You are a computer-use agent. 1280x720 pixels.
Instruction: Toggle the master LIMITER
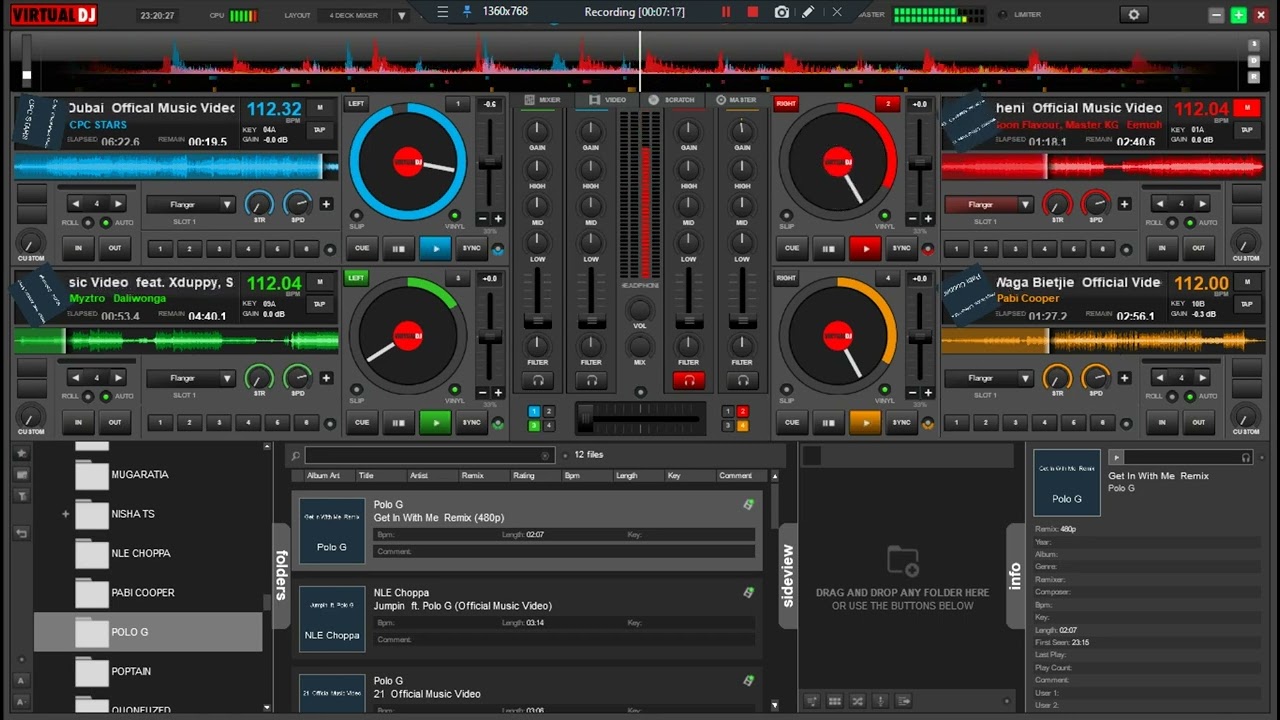tap(1003, 15)
